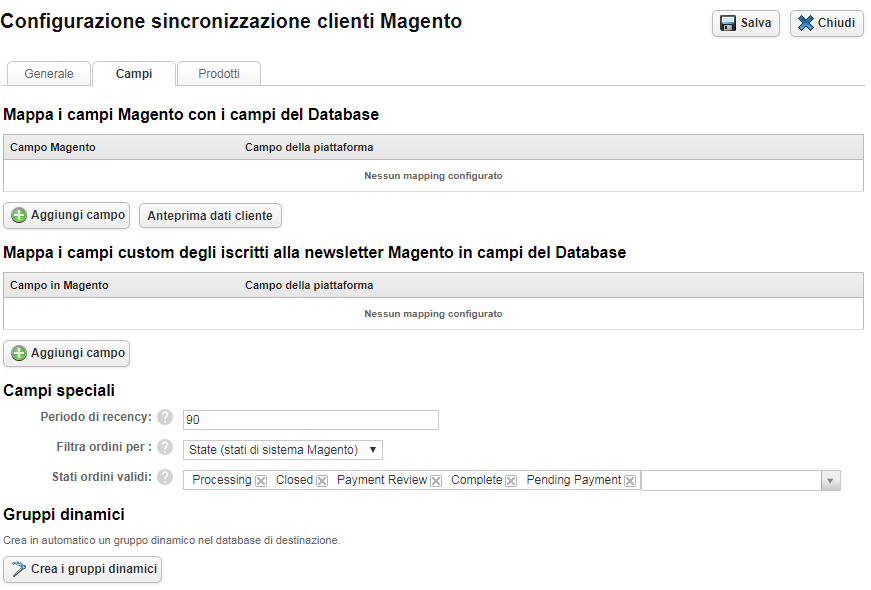Click the Stati ordini validi text input area

coord(731,481)
